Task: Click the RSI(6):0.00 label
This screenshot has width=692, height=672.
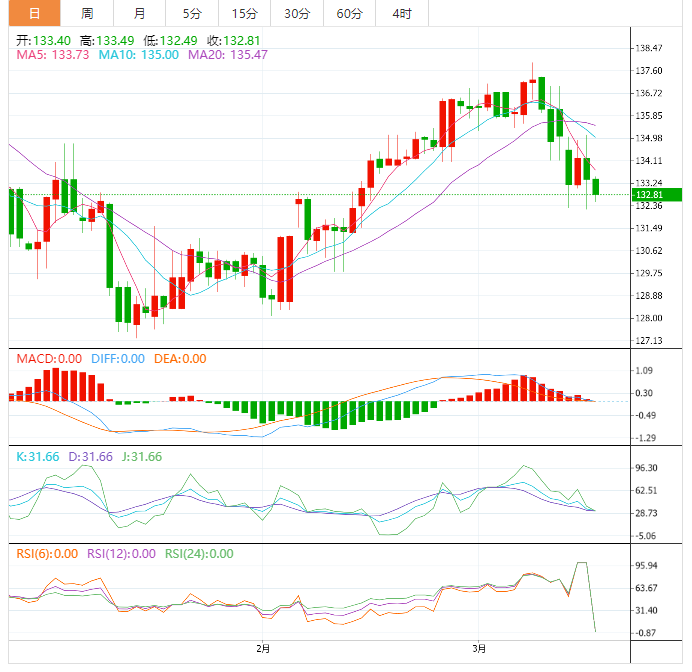Action: tap(47, 554)
